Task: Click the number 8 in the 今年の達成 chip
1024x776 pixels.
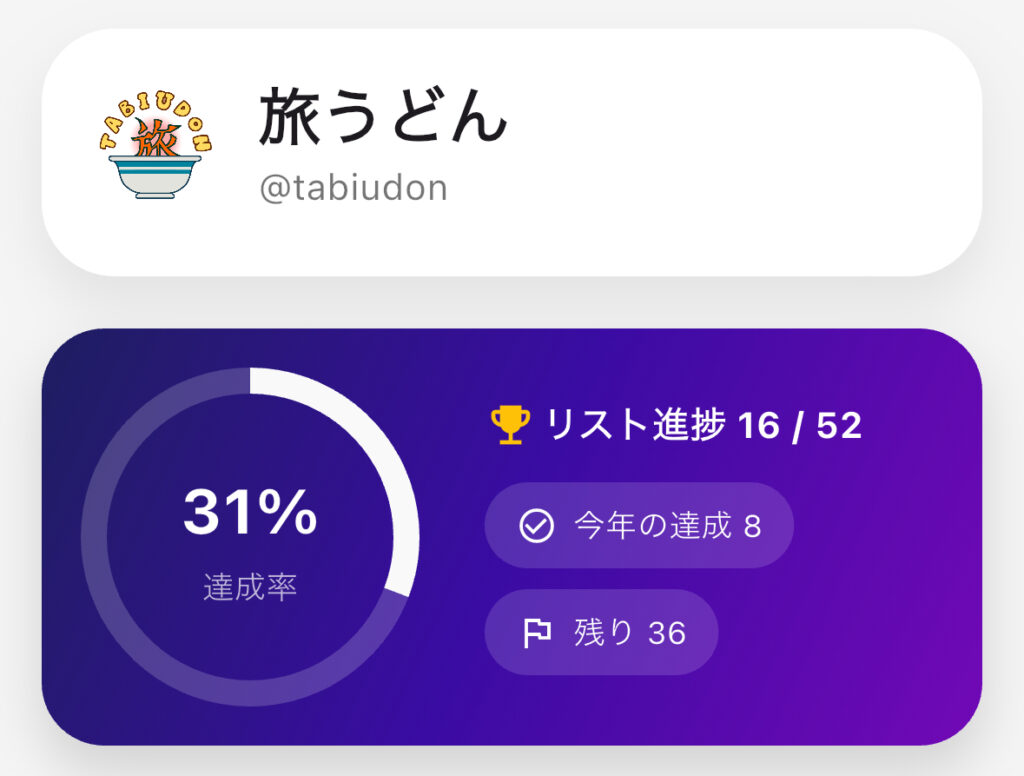Action: 753,525
